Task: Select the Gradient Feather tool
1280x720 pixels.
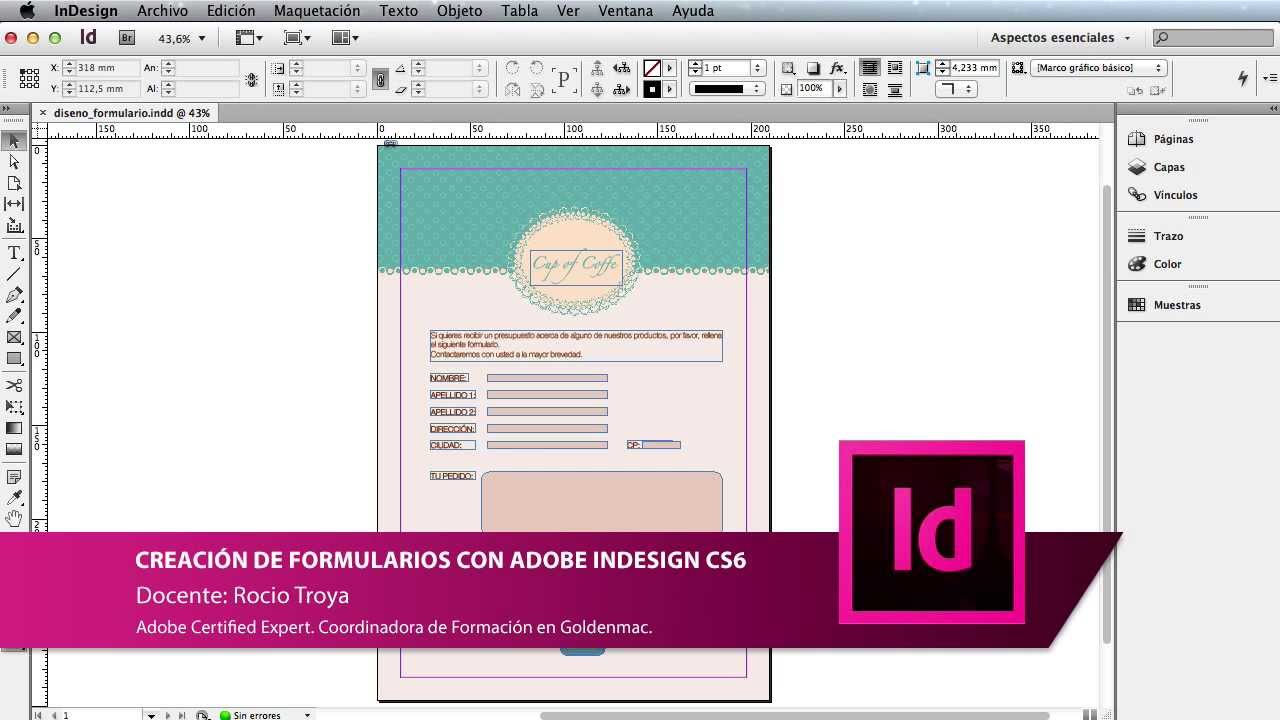Action: (14, 449)
